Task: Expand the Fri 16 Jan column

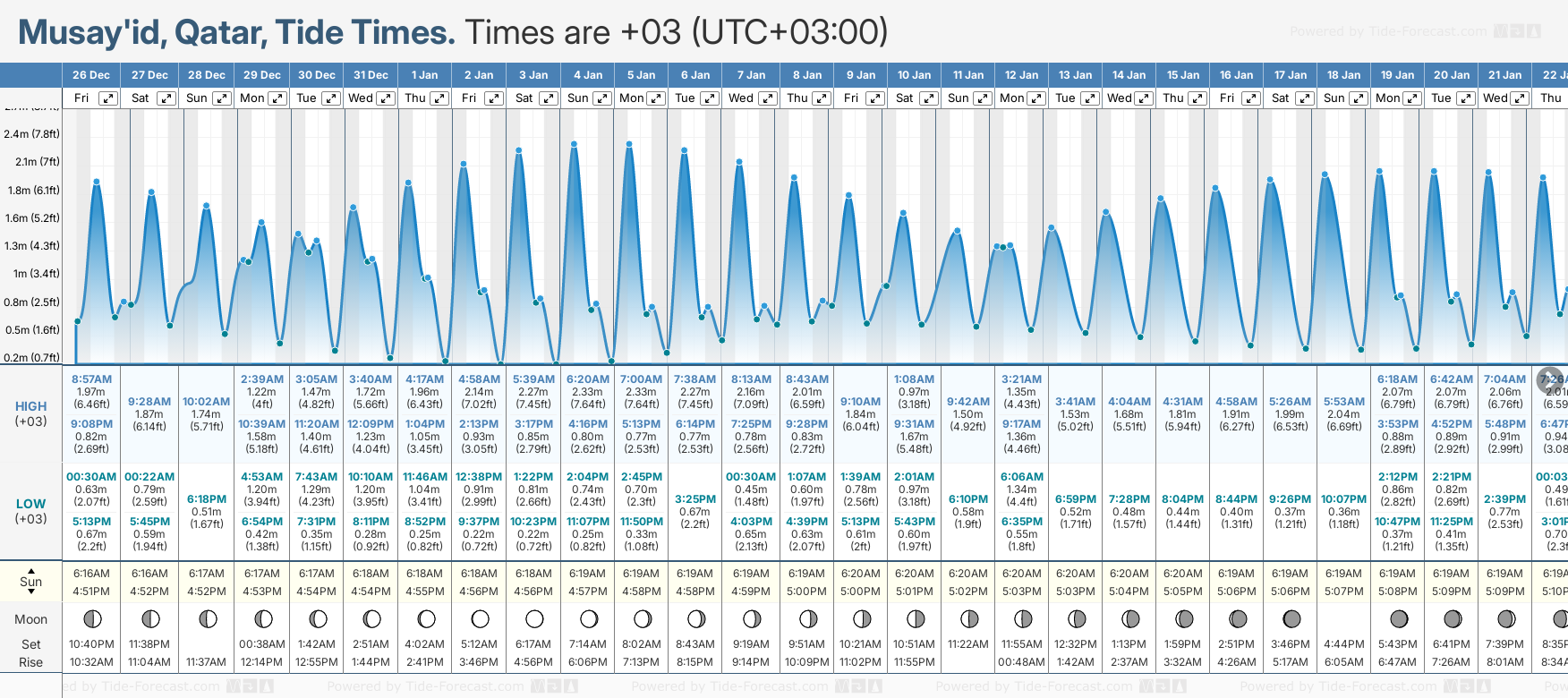Action: click(1251, 98)
